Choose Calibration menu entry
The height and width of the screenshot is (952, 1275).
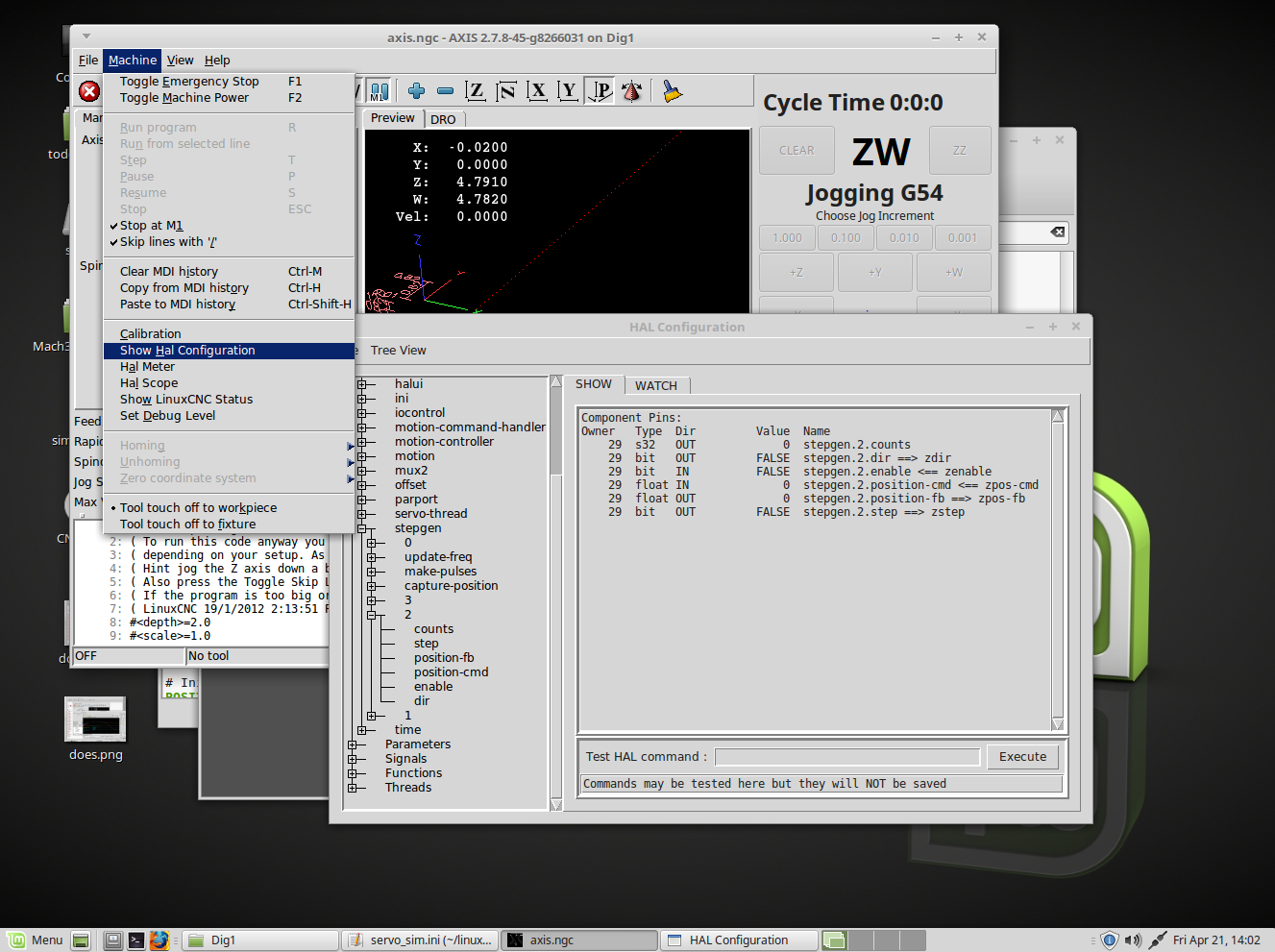click(x=229, y=334)
